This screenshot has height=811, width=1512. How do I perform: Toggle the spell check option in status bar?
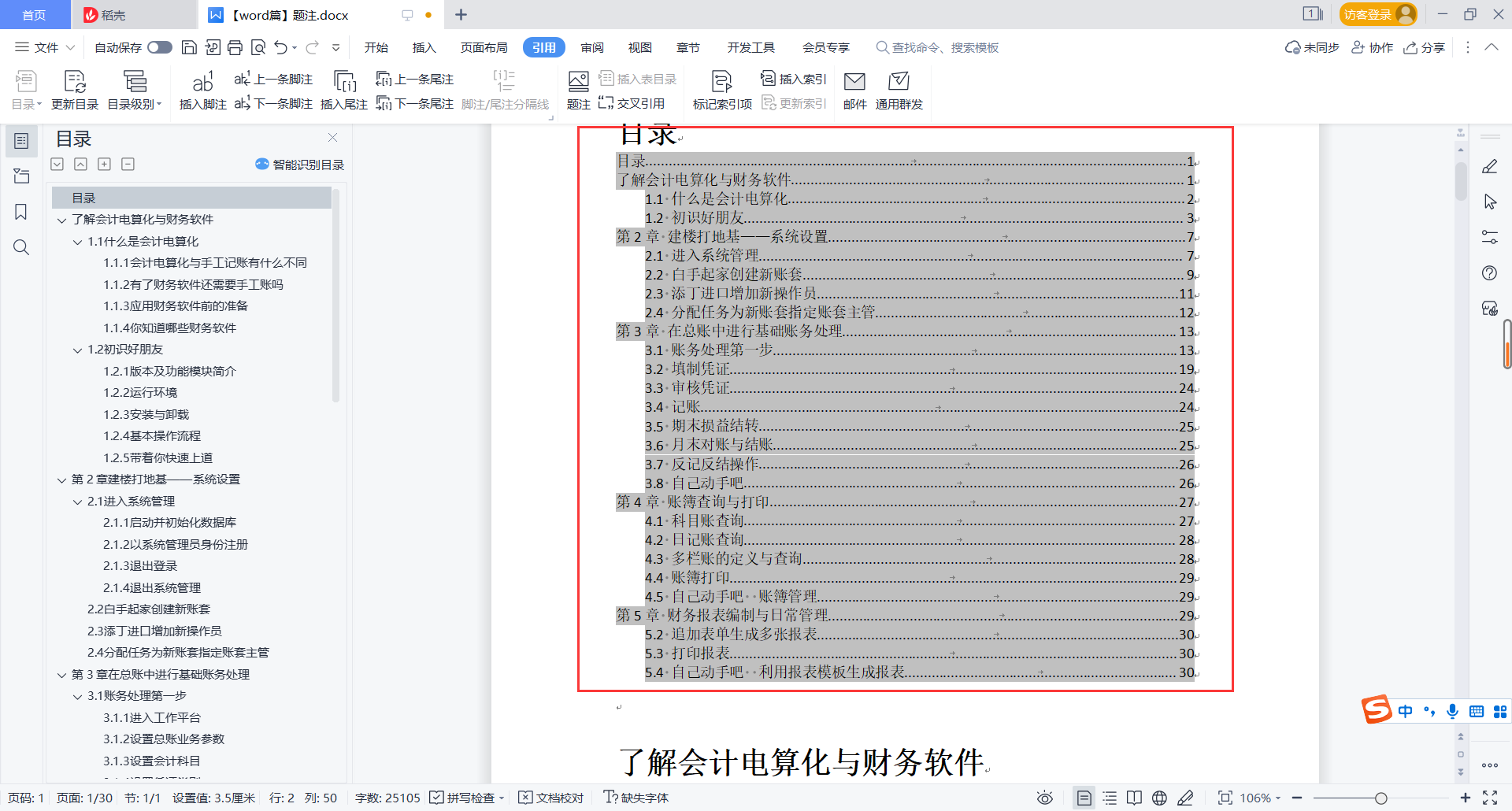pos(466,798)
